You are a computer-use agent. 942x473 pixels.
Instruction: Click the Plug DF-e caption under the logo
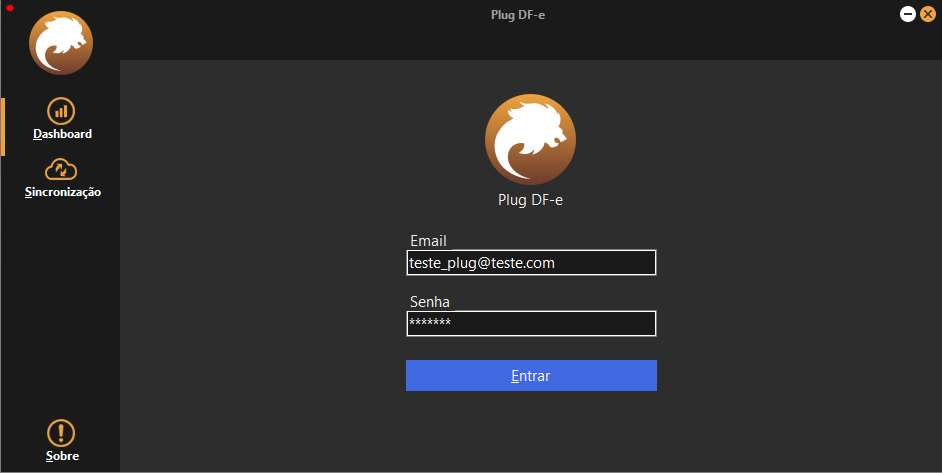click(530, 199)
